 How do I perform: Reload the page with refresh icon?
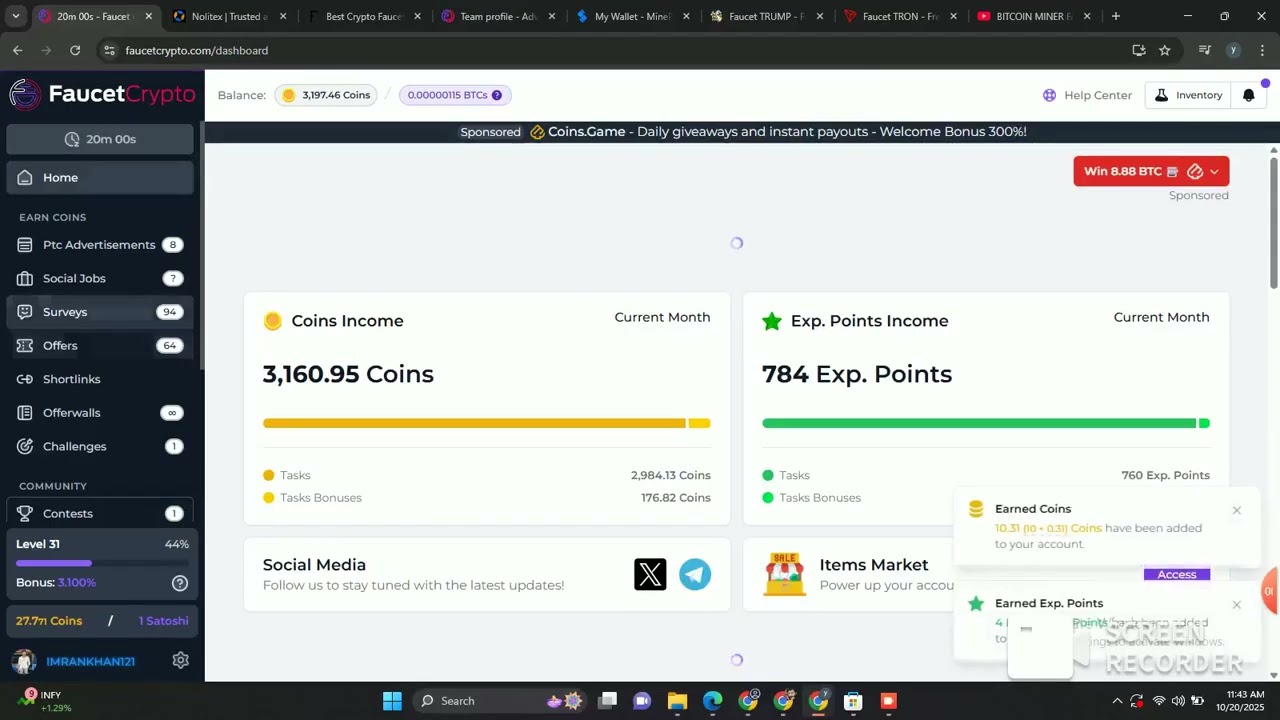75,50
